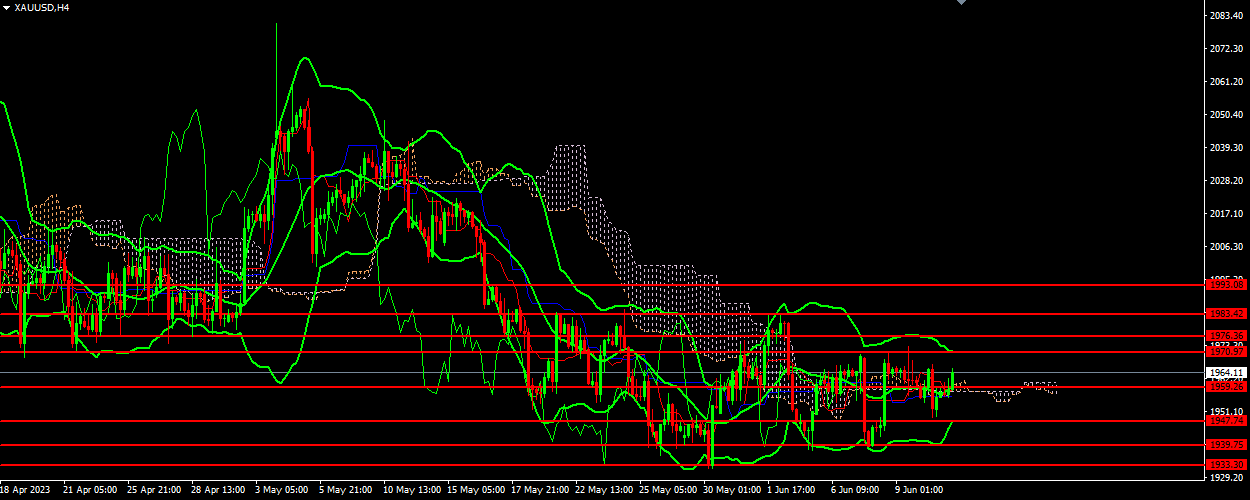Open the dropdown arrow beside XAUUSD,H4
1250x500 pixels.
6,7
